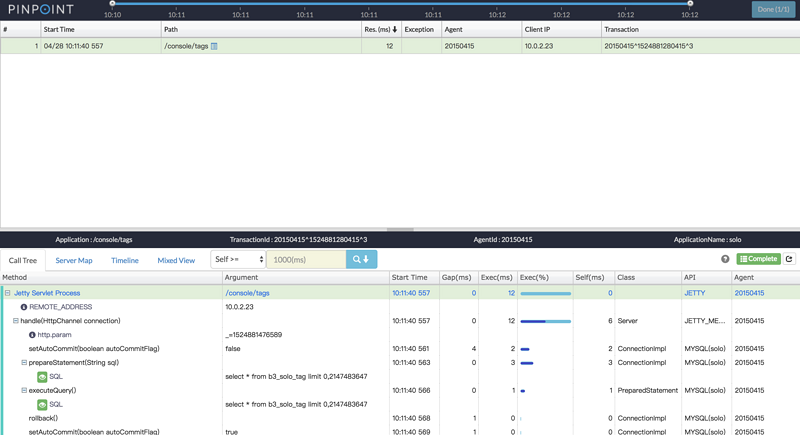Click the http.param annotation label
800x435 pixels.
pyautogui.click(x=54, y=335)
